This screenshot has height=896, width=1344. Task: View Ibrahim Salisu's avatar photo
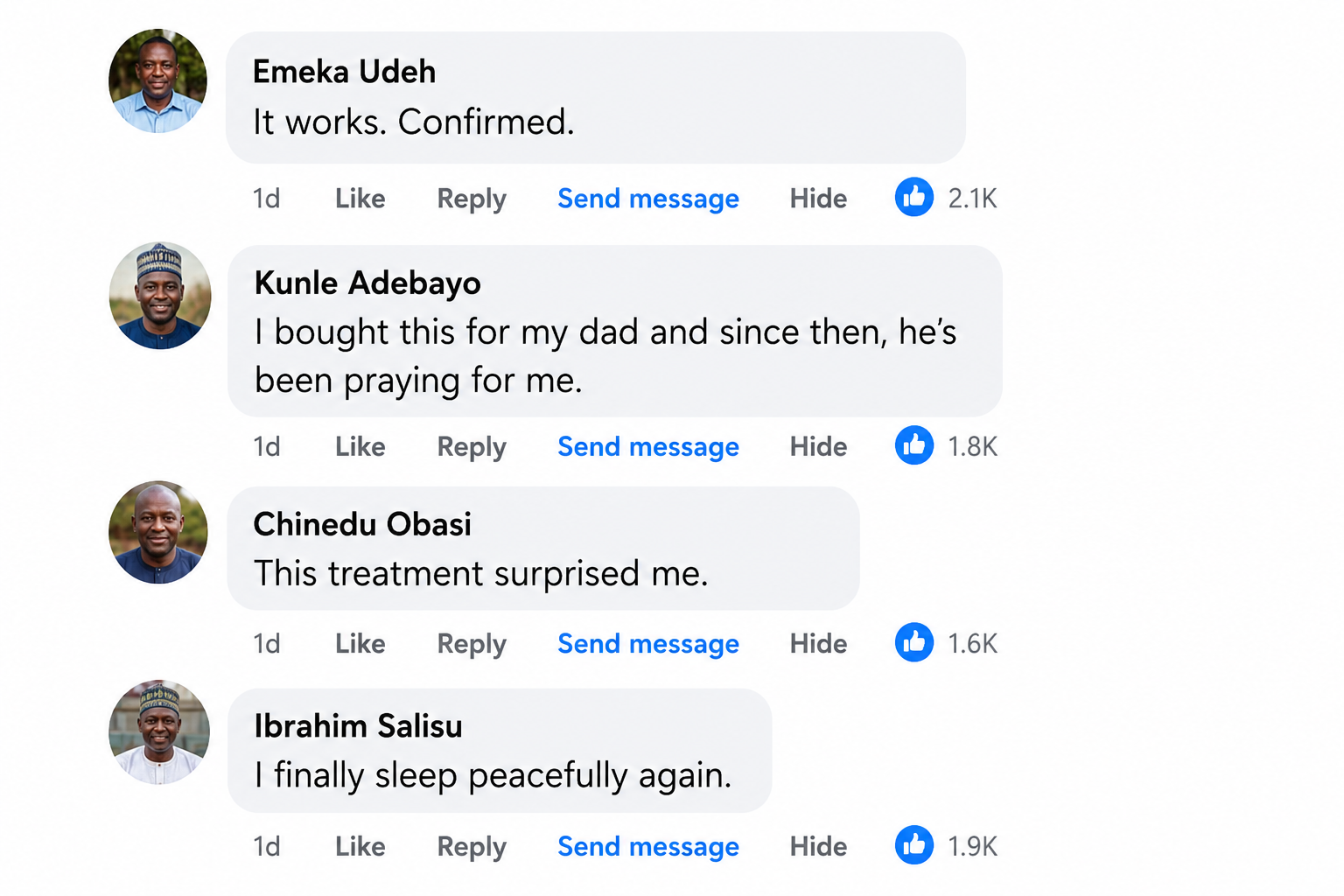(159, 732)
